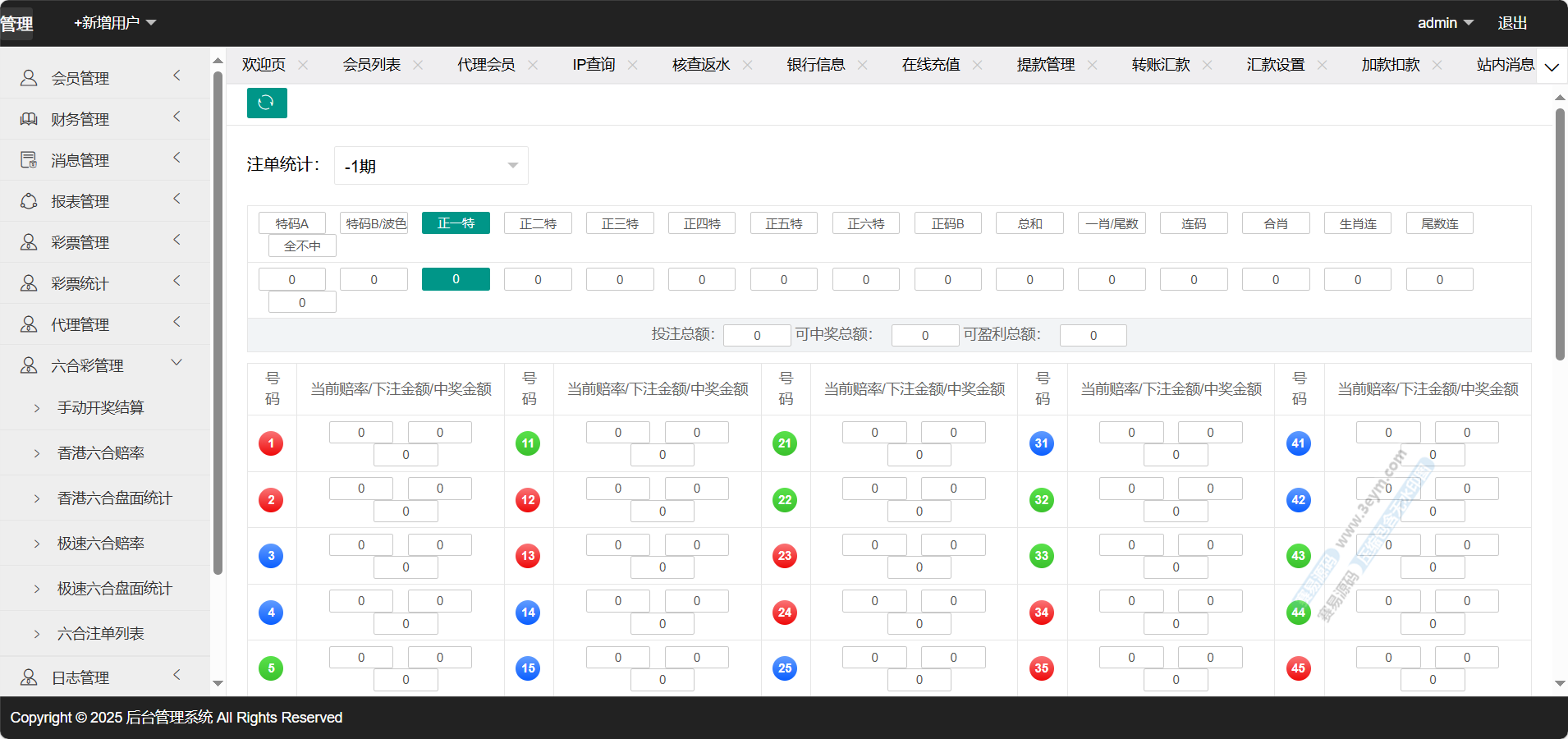Click the 报表管理 icon in sidebar

point(29,201)
